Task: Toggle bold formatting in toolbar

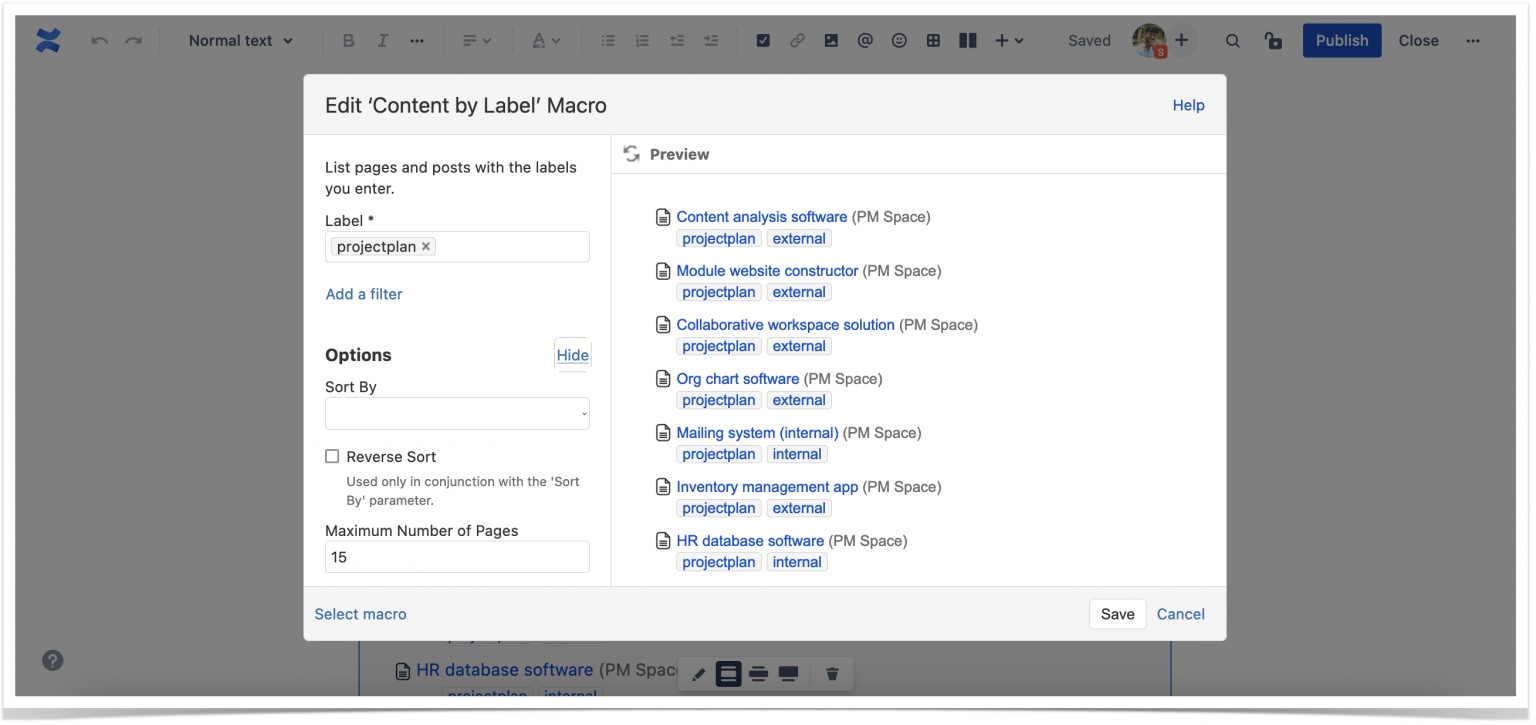Action: coord(348,41)
